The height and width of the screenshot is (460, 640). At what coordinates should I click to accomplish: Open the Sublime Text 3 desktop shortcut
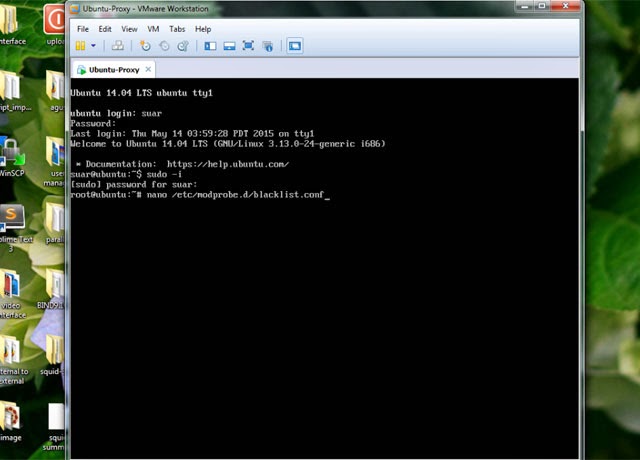click(x=14, y=228)
